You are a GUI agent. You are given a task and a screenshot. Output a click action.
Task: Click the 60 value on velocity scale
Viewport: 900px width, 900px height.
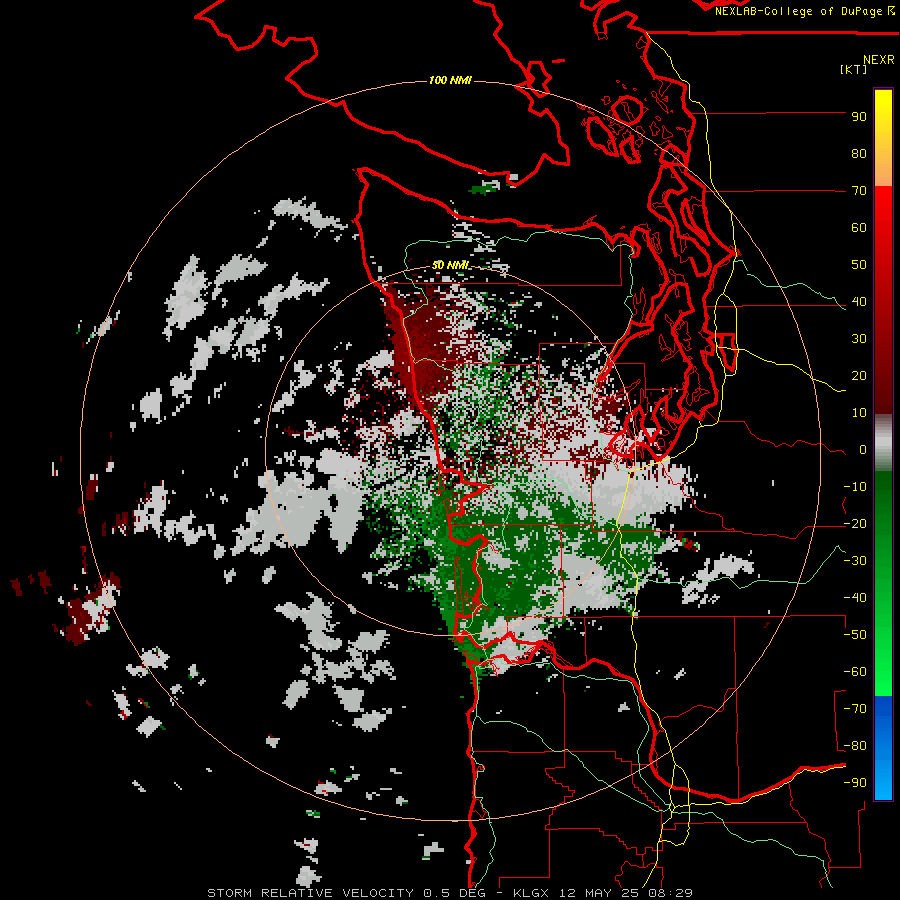point(859,228)
